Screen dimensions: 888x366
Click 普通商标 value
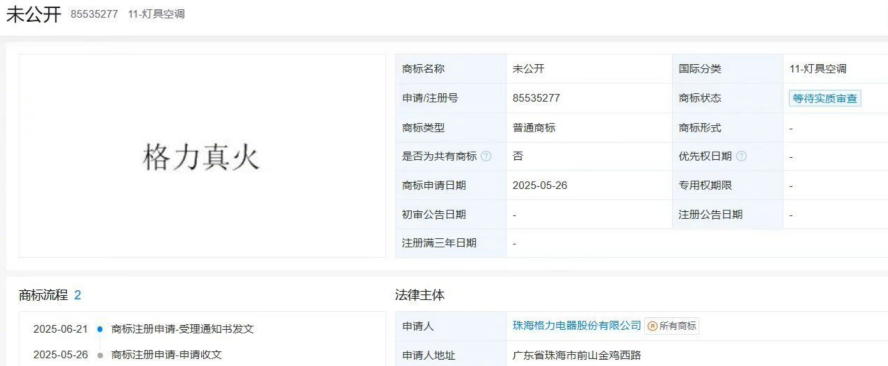[533, 127]
